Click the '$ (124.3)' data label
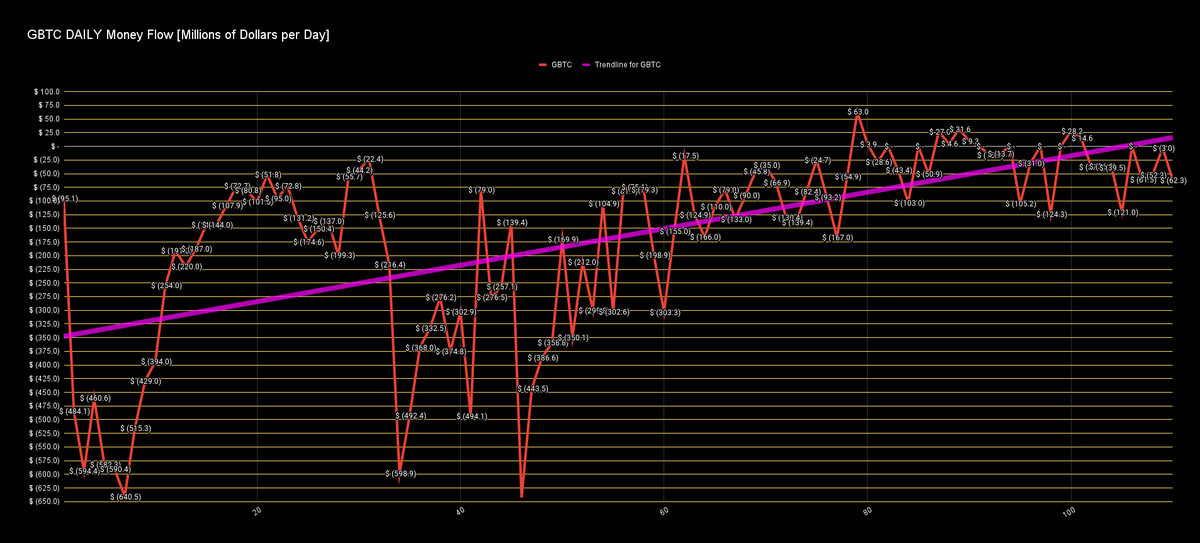 1051,214
